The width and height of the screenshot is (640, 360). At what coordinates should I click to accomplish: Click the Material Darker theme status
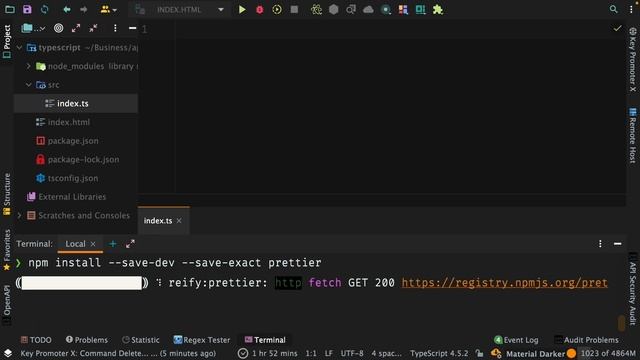(535, 353)
